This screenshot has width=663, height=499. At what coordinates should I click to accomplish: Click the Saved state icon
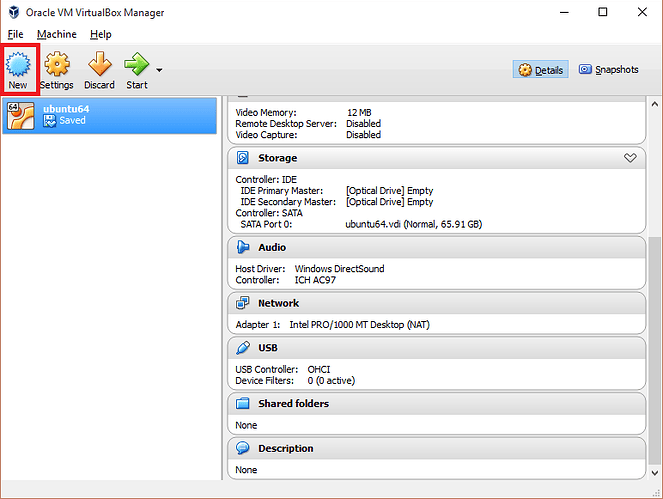click(x=49, y=121)
